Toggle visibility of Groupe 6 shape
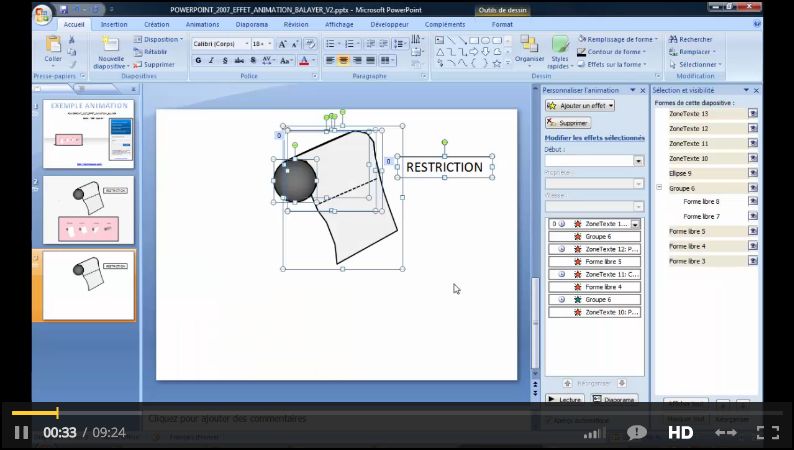This screenshot has width=794, height=450. pyautogui.click(x=753, y=188)
